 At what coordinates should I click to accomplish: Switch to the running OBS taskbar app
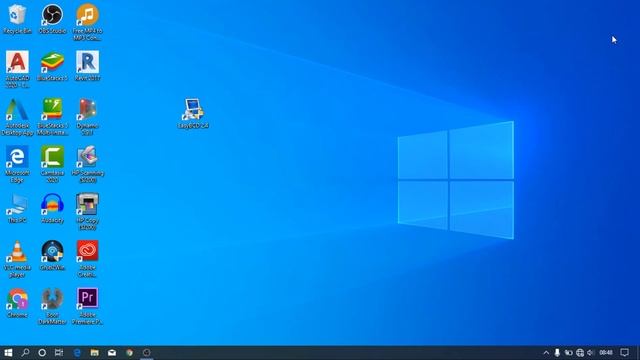147,353
